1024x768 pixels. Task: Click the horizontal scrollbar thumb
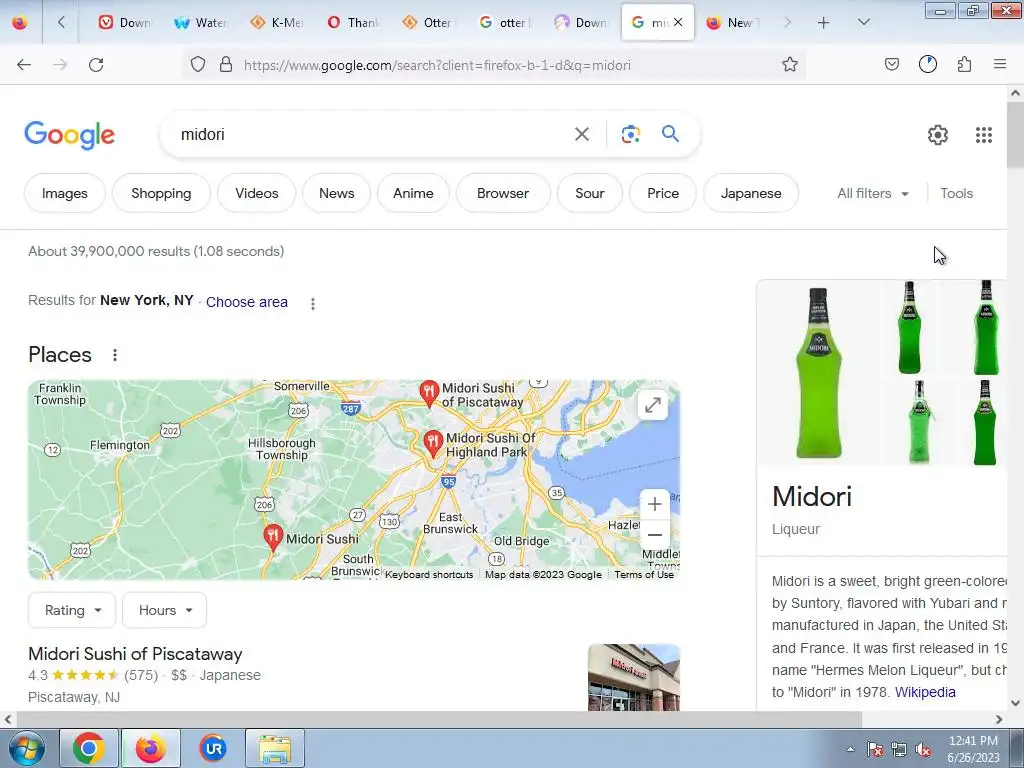click(439, 720)
